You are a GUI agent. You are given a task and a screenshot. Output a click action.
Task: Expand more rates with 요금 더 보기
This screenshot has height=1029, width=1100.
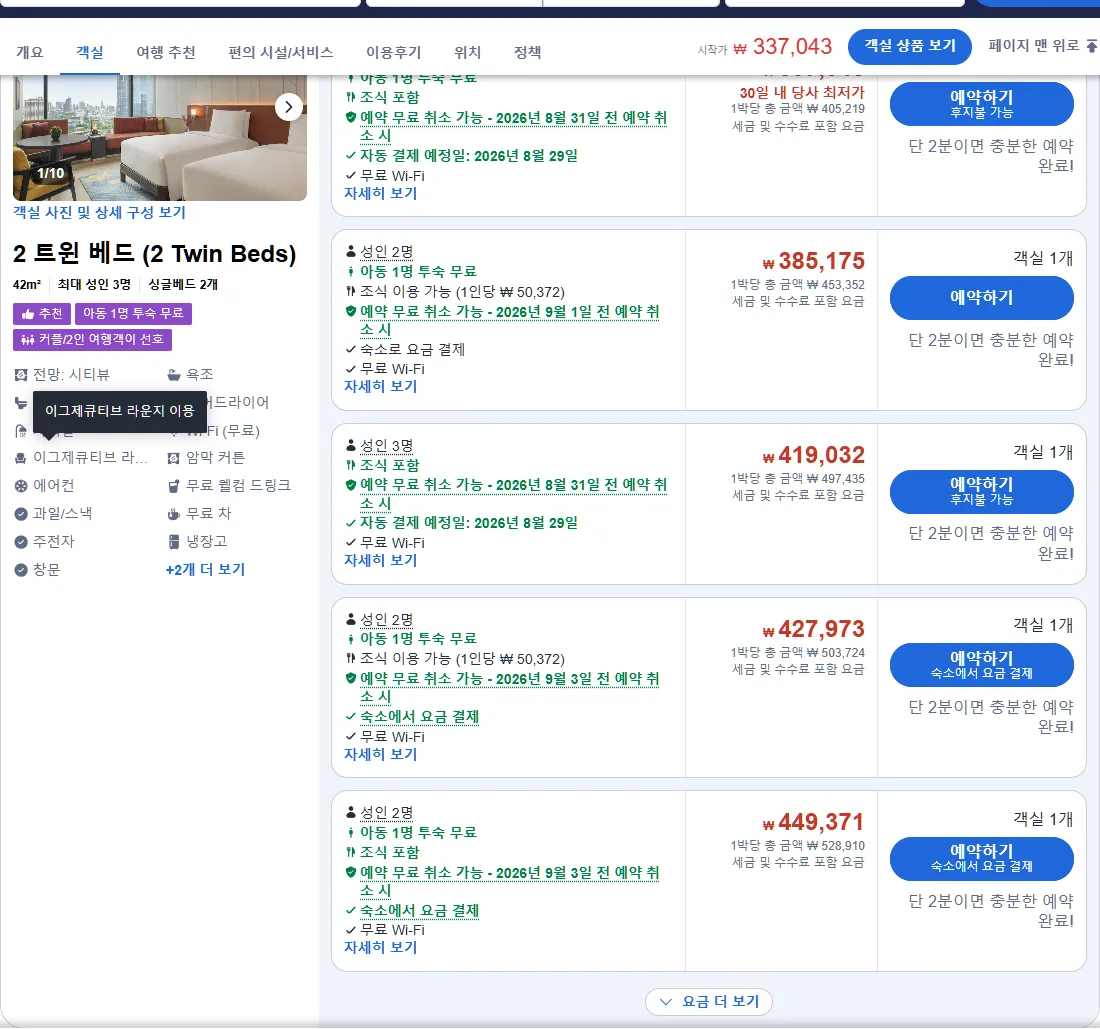point(709,1001)
